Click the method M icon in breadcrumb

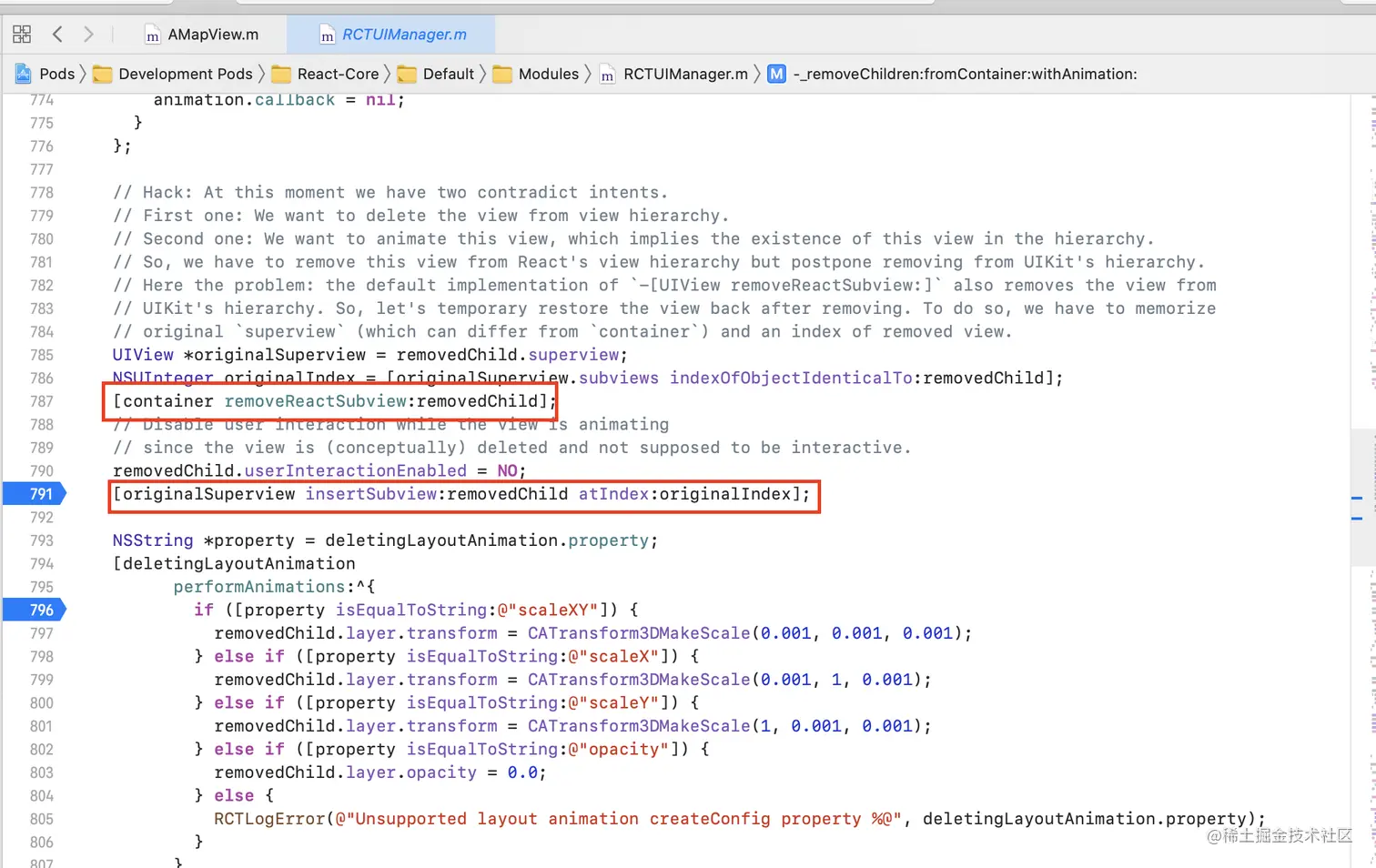776,74
